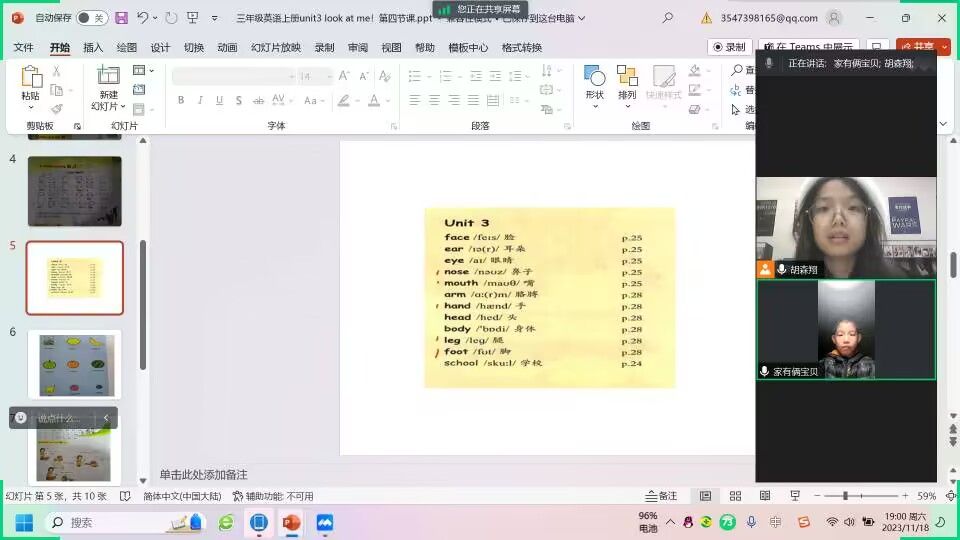Open PowerPoint from the Windows taskbar
The width and height of the screenshot is (960, 540).
click(x=291, y=522)
